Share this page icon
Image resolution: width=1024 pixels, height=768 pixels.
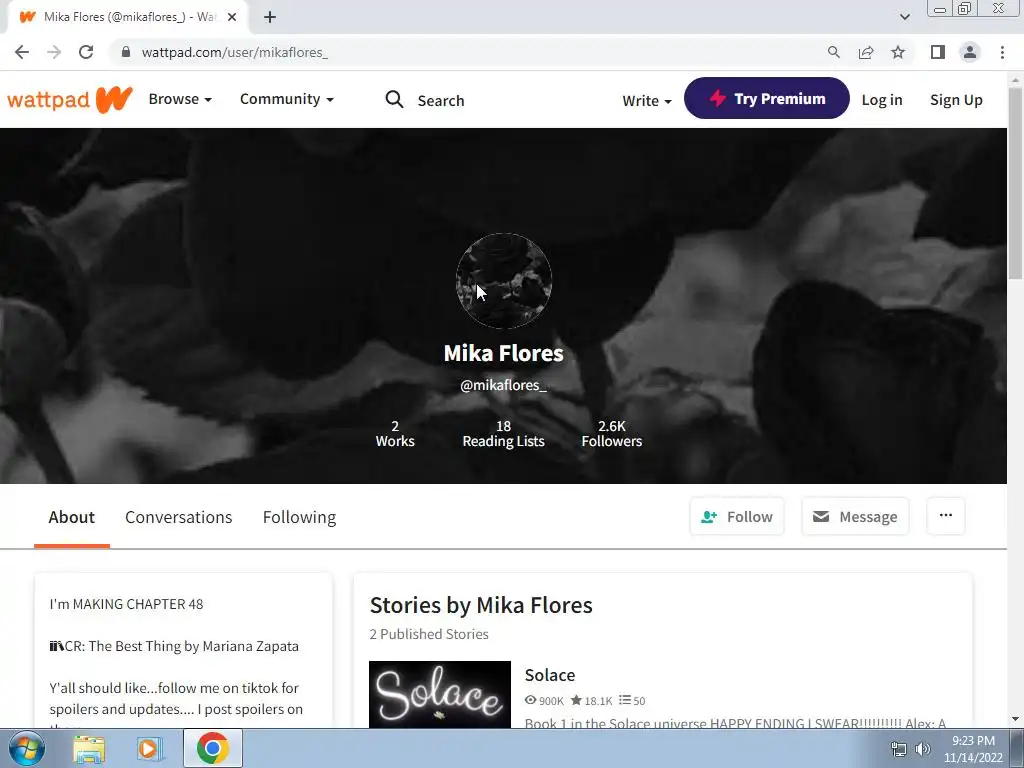click(866, 52)
